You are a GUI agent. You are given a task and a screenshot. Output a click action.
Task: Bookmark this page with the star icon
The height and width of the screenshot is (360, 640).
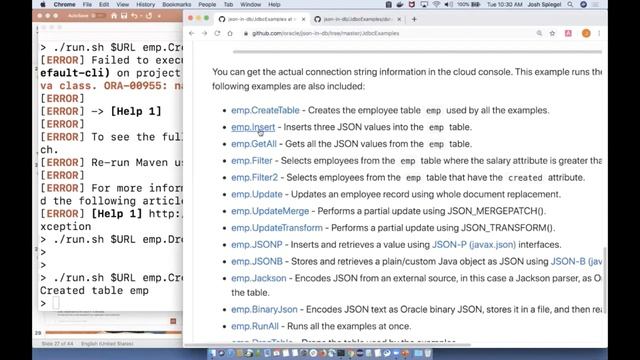(x=552, y=33)
